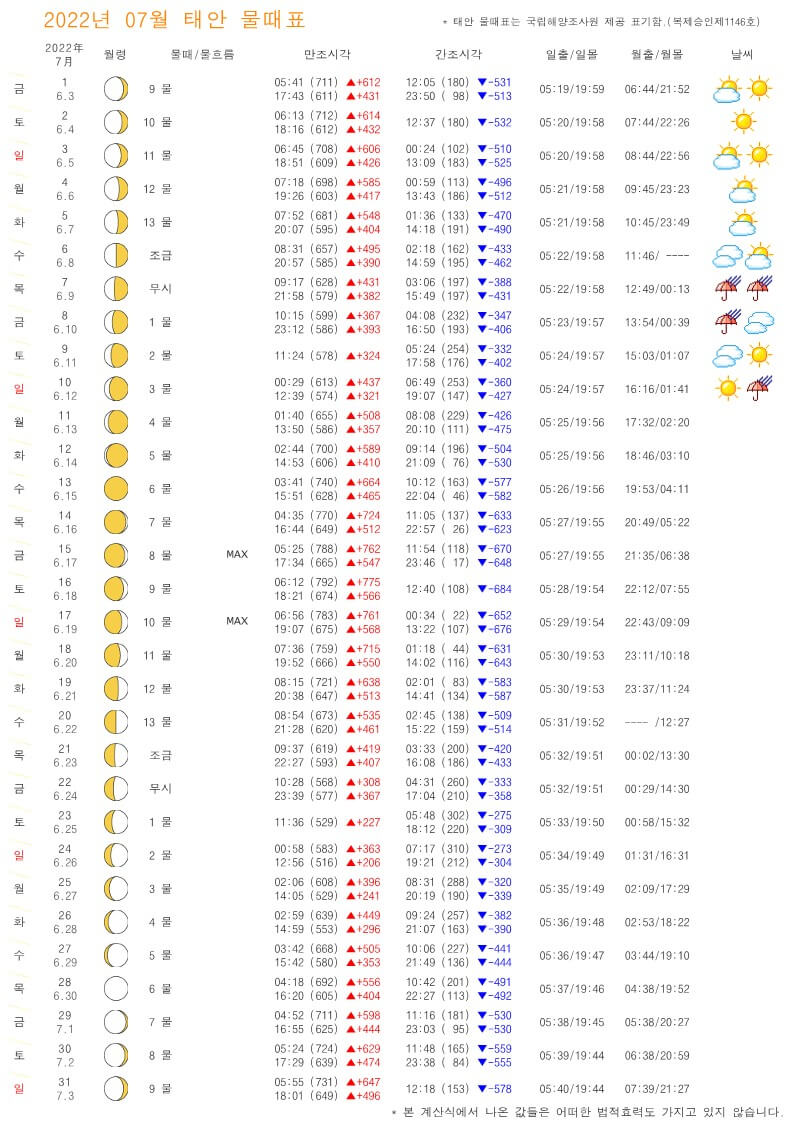Click the sun icon in the July 9 row
This screenshot has height=1121, width=793.
[759, 355]
